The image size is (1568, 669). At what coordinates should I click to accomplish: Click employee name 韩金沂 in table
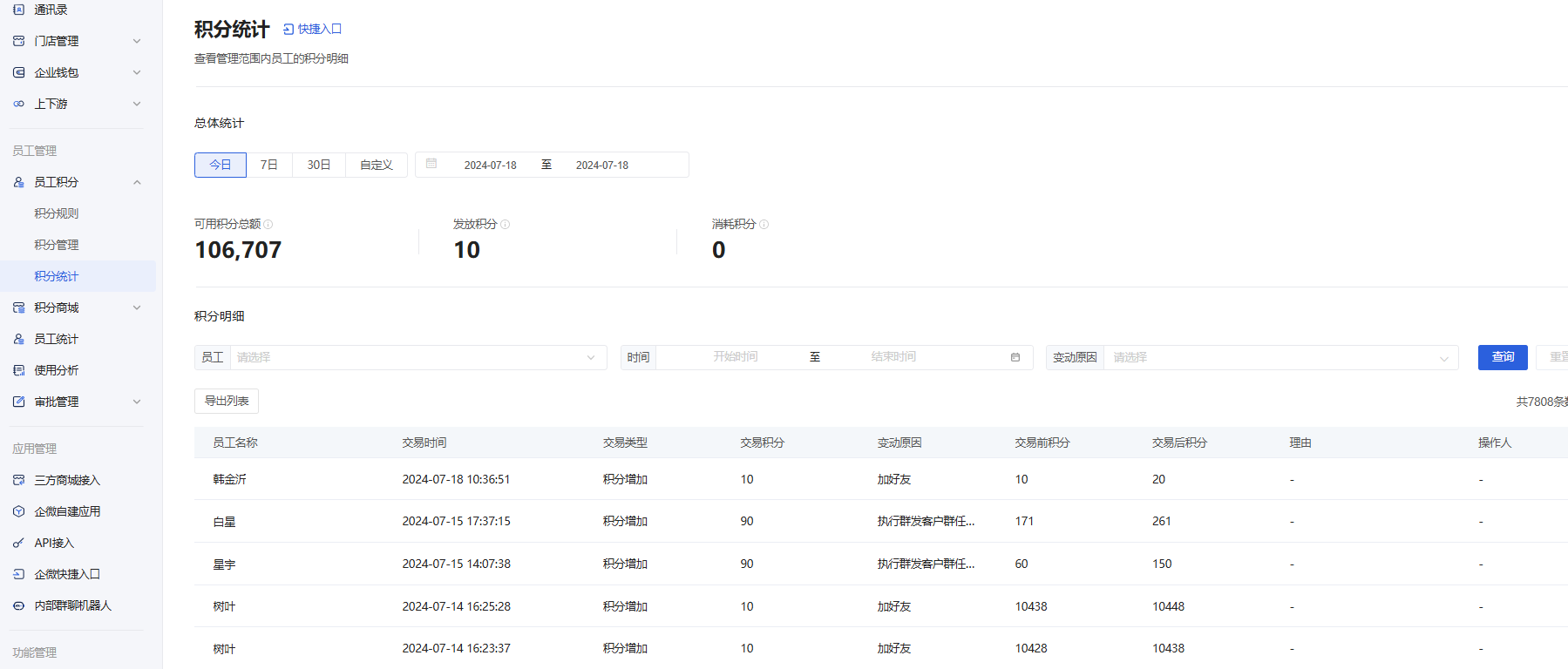coord(230,479)
